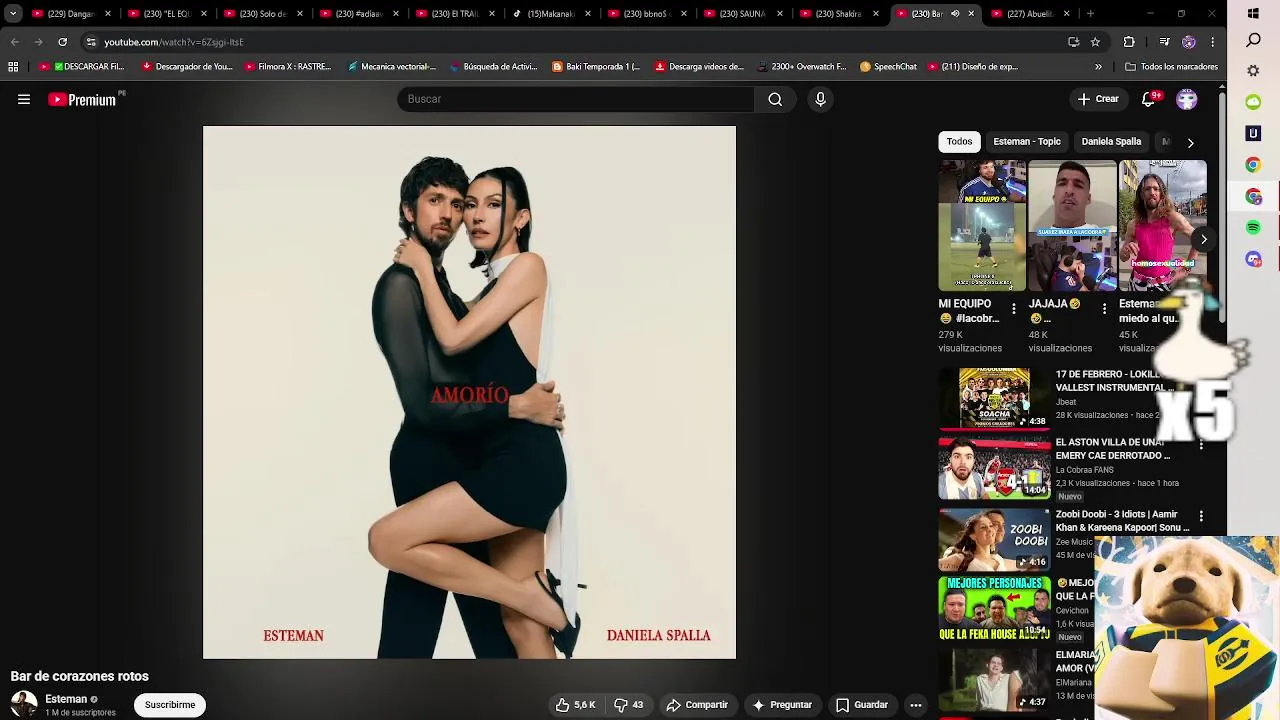The image size is (1280, 720).
Task: Open Chrome three-dot menu
Action: (x=1212, y=42)
